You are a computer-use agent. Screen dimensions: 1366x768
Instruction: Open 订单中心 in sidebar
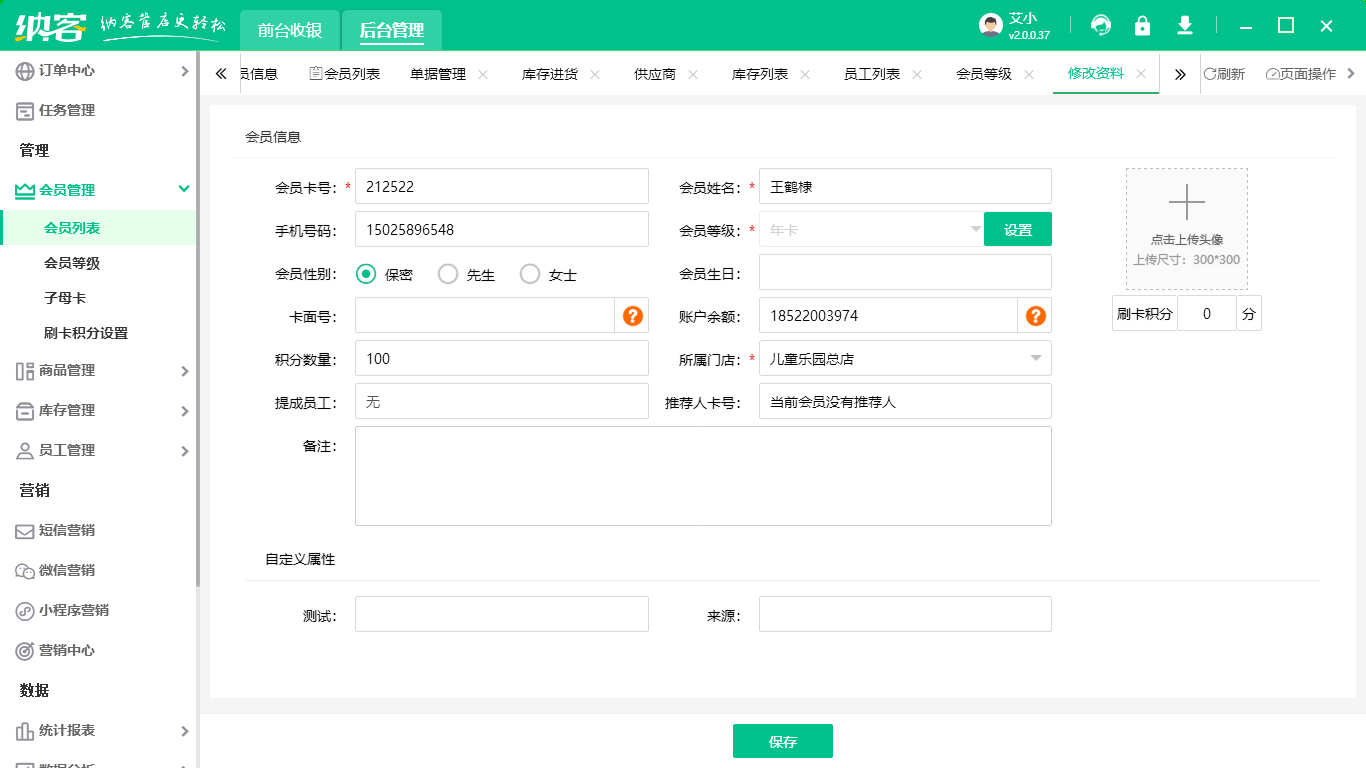point(98,70)
